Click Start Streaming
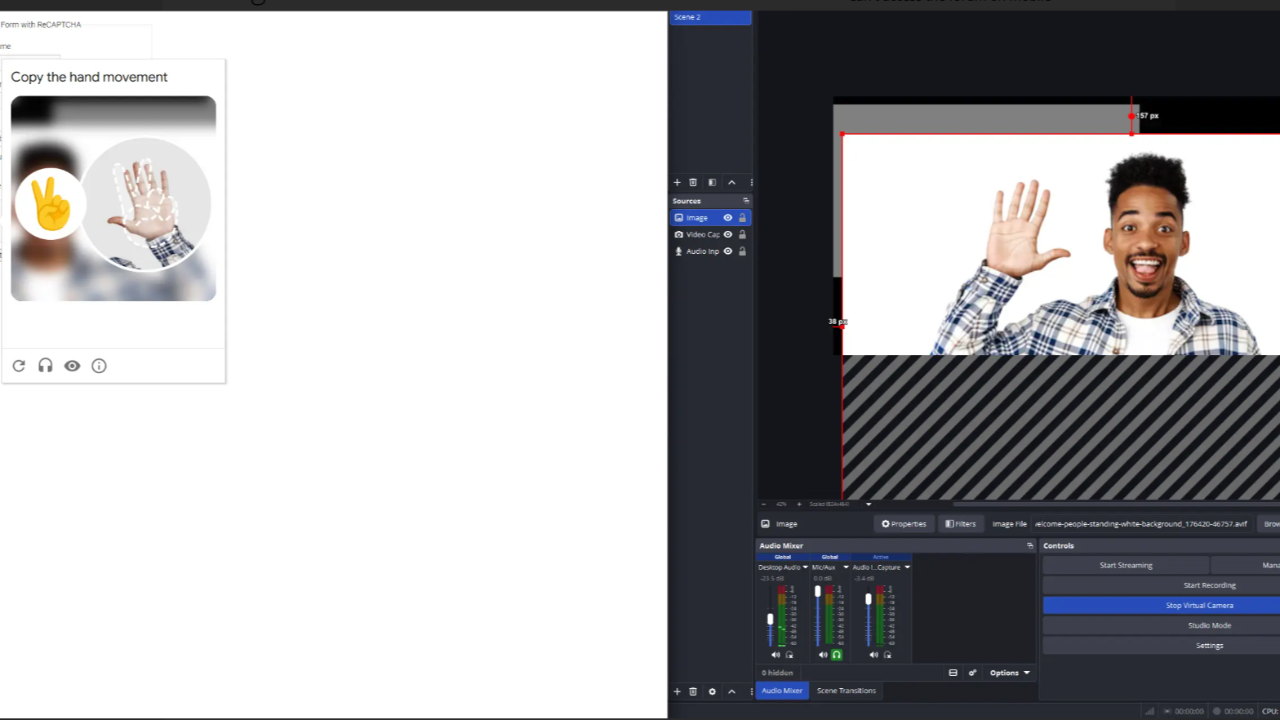Screen dimensions: 1280x720 tap(1126, 565)
